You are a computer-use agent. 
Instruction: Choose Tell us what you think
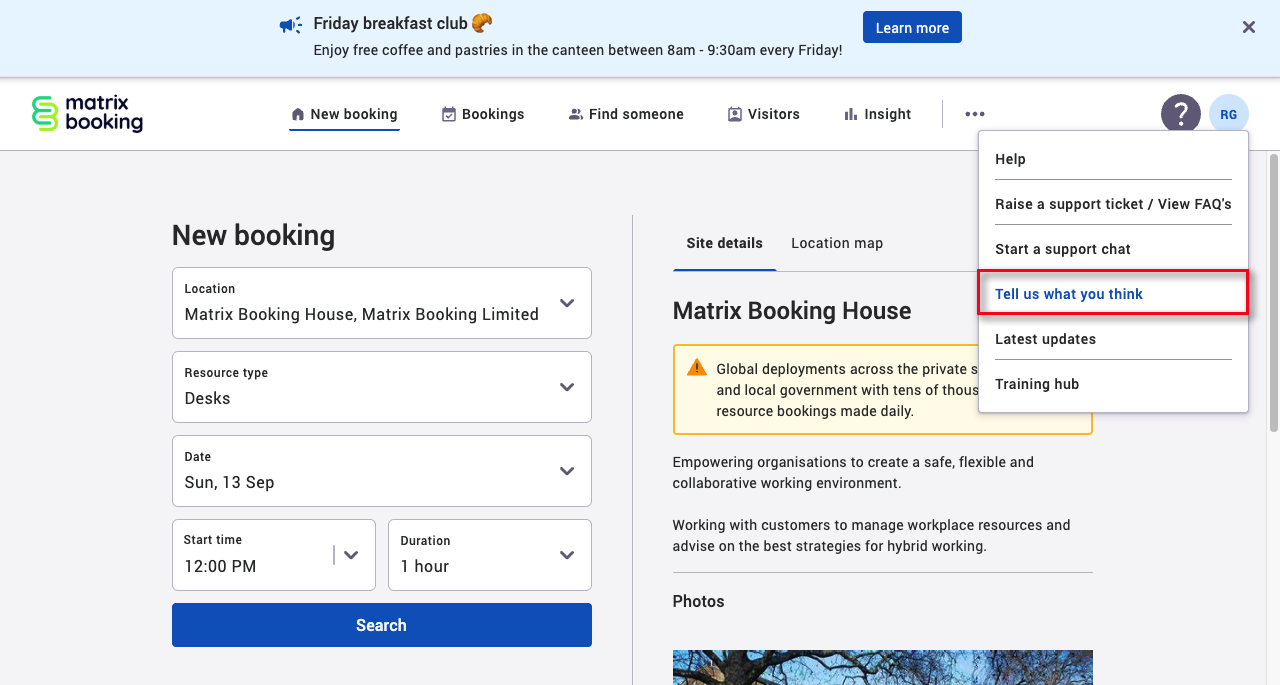tap(1113, 294)
